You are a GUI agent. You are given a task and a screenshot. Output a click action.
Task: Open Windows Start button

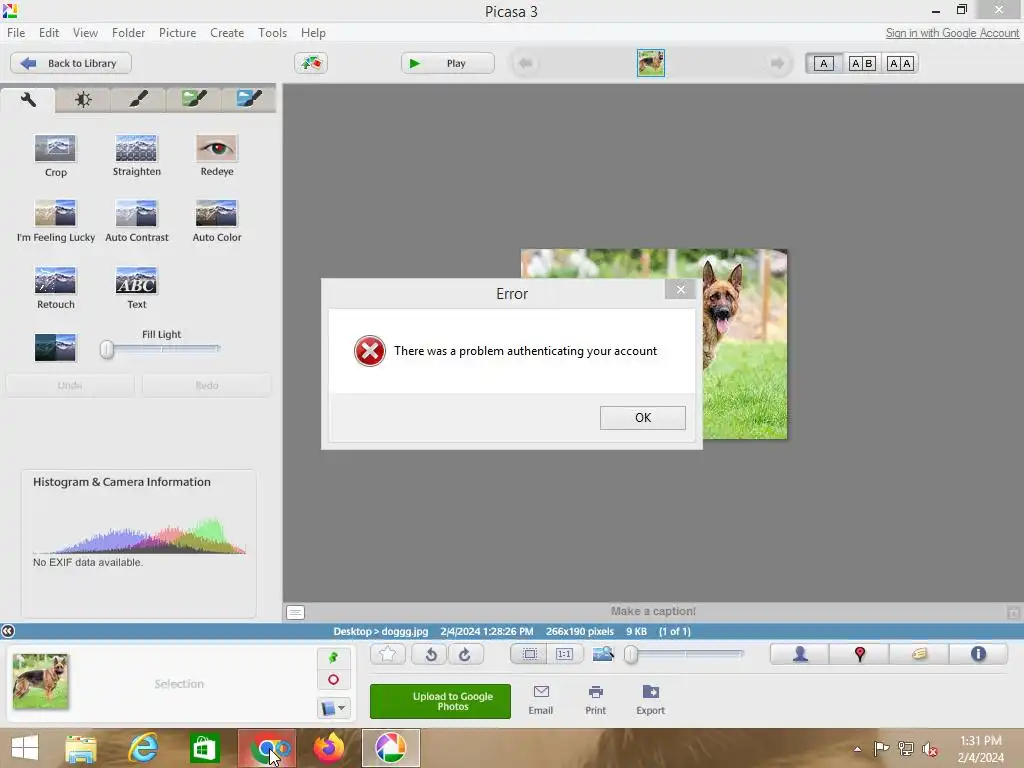coord(25,748)
